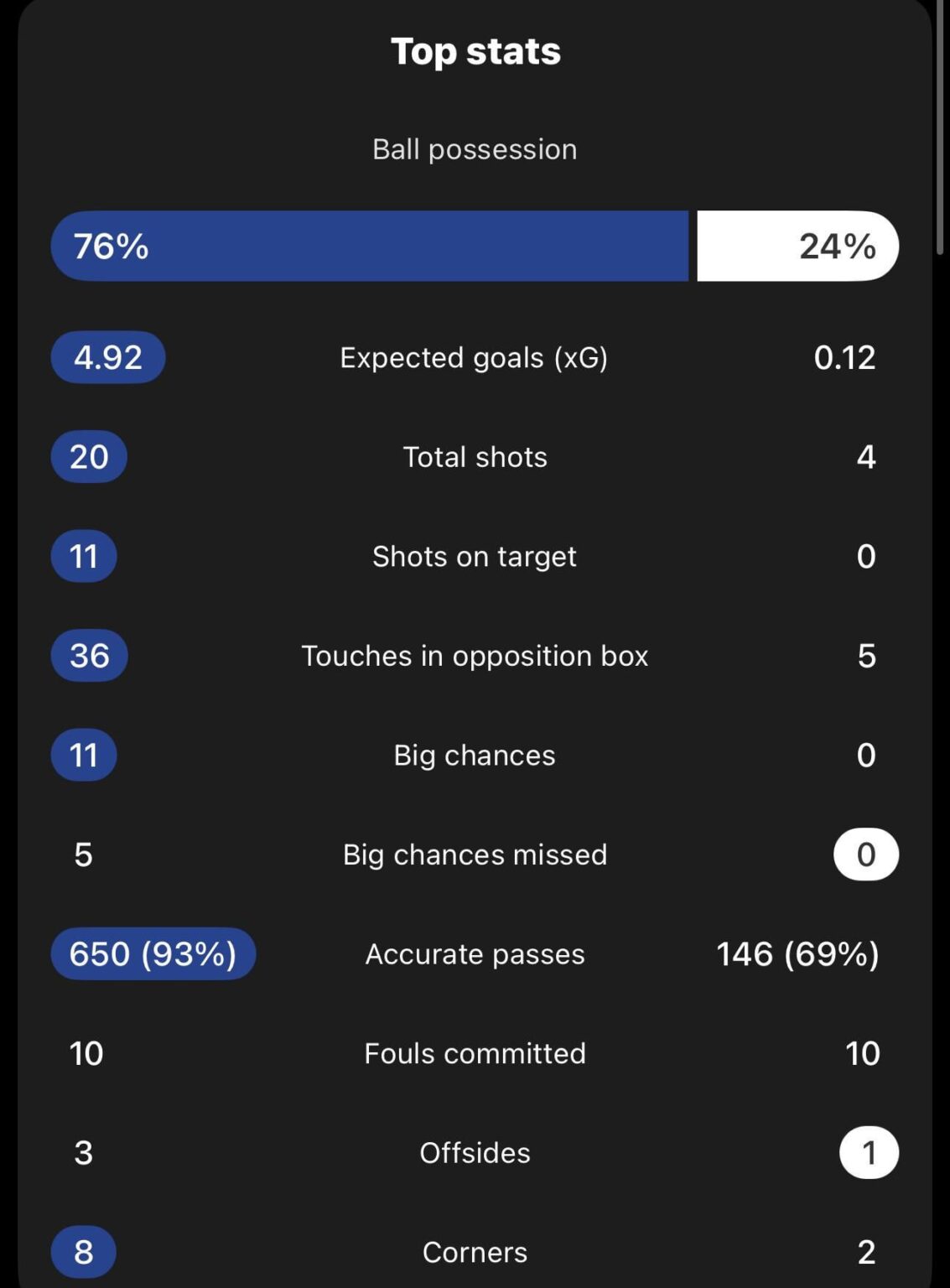This screenshot has height=1288, width=950.
Task: Open the Expected goals (xG) stat label
Action: click(475, 356)
